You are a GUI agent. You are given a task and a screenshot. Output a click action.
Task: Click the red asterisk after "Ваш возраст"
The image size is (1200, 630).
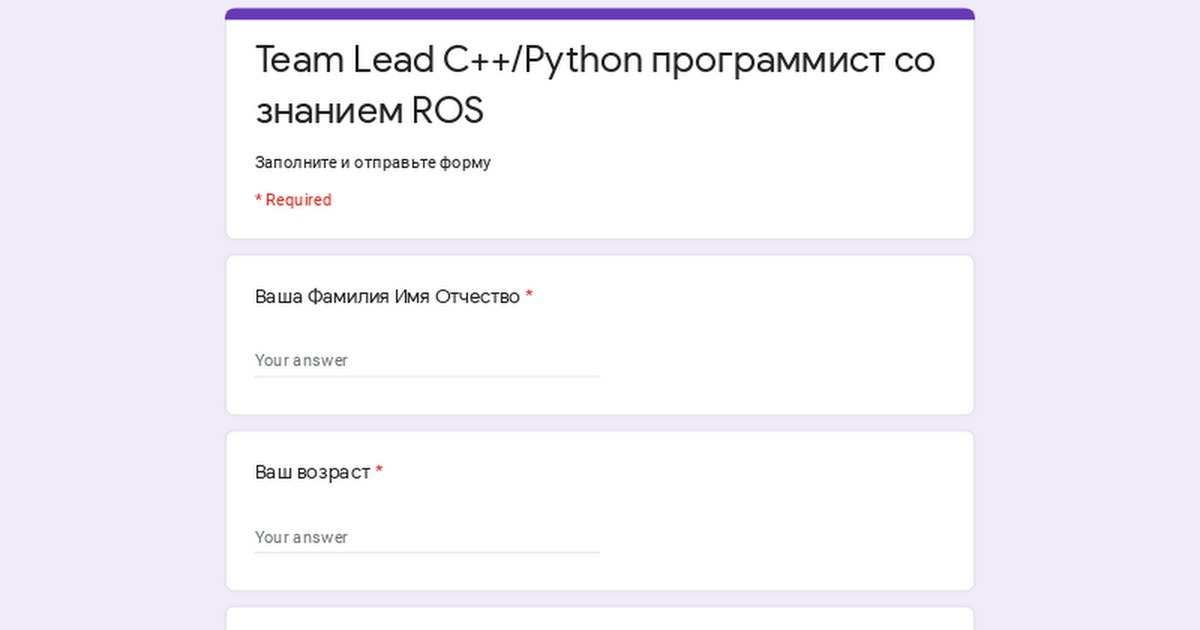tap(379, 472)
